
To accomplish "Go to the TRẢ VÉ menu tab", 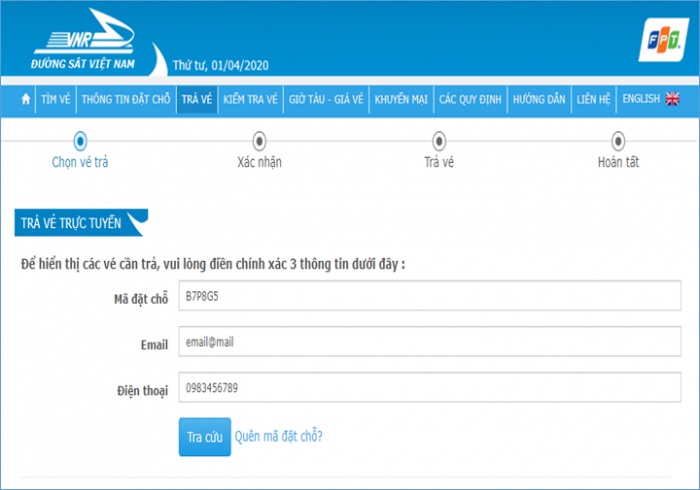I will coord(196,100).
